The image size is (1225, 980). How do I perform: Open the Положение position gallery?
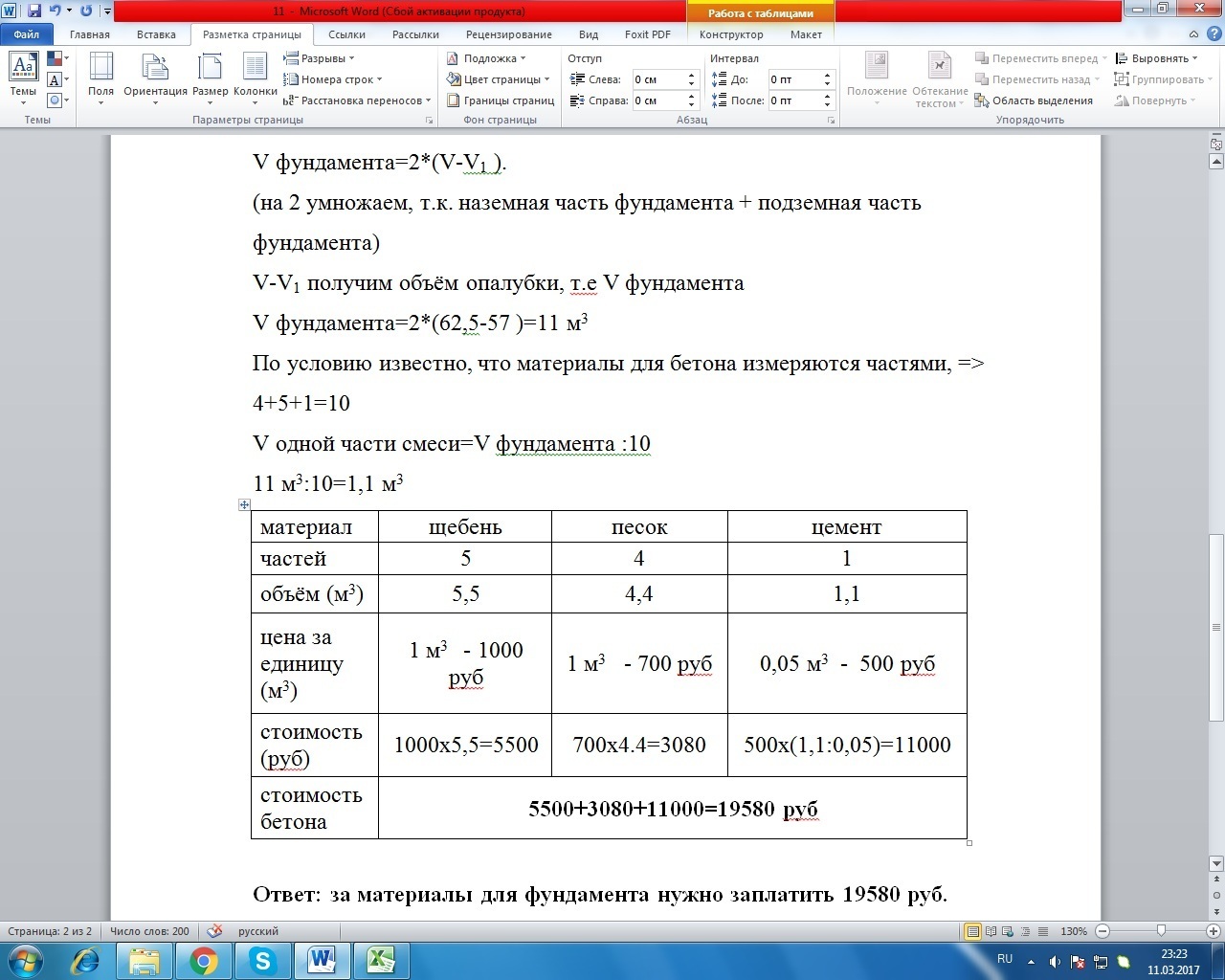pyautogui.click(x=877, y=78)
